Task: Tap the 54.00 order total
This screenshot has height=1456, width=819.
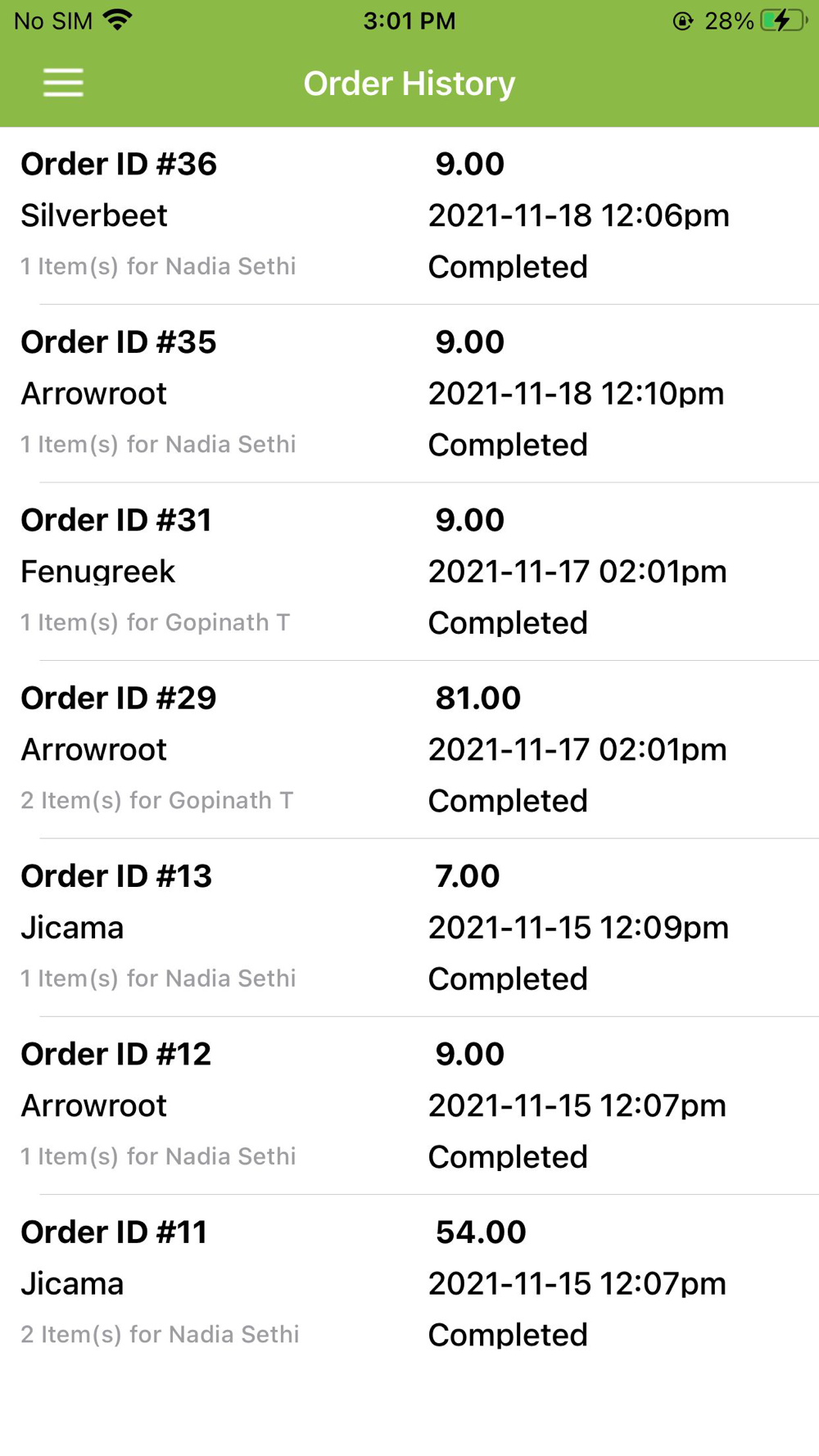Action: pyautogui.click(x=481, y=1232)
